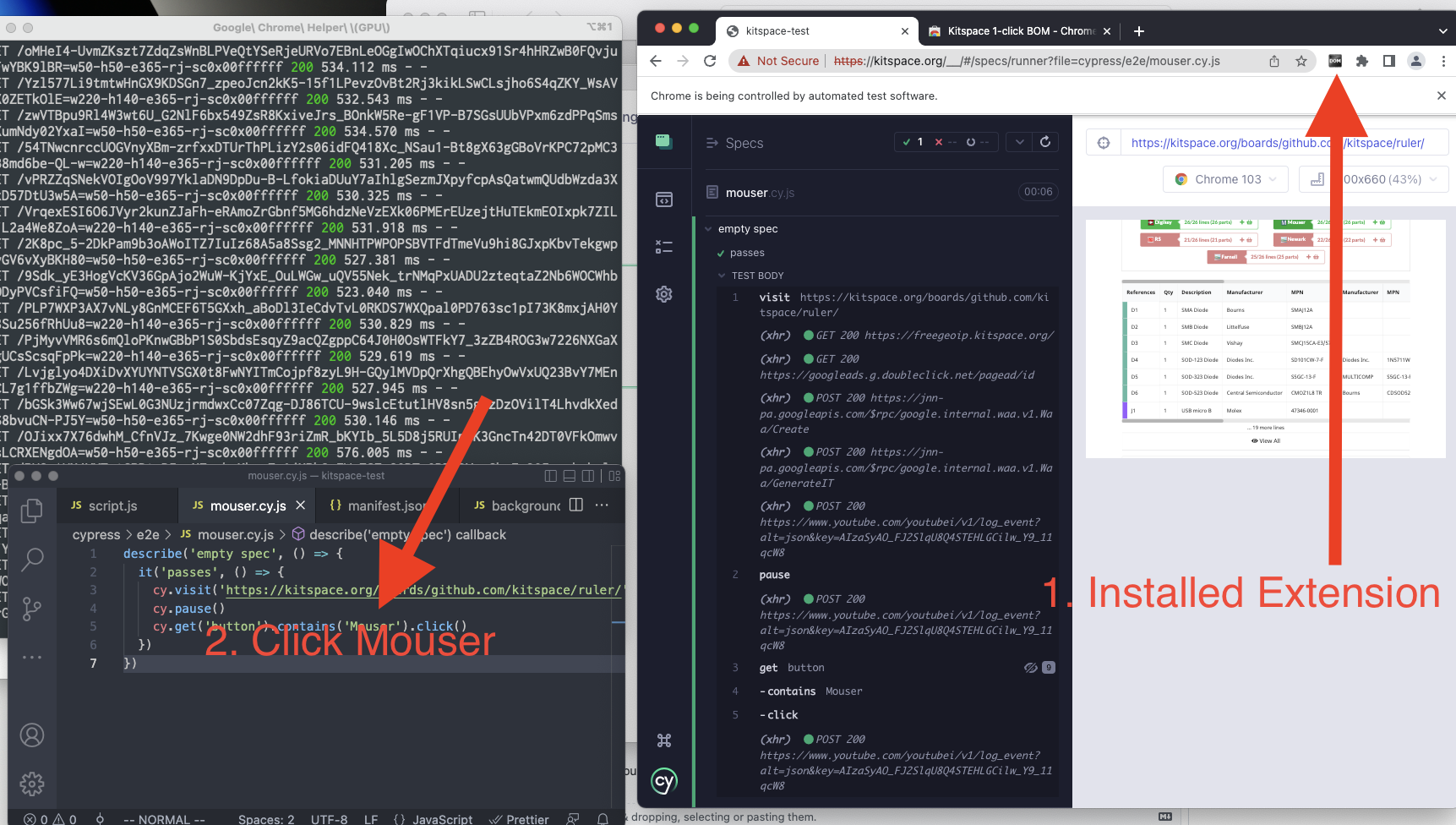Open VS Code Search in activity bar
Viewport: 1456px width, 825px height.
point(32,560)
